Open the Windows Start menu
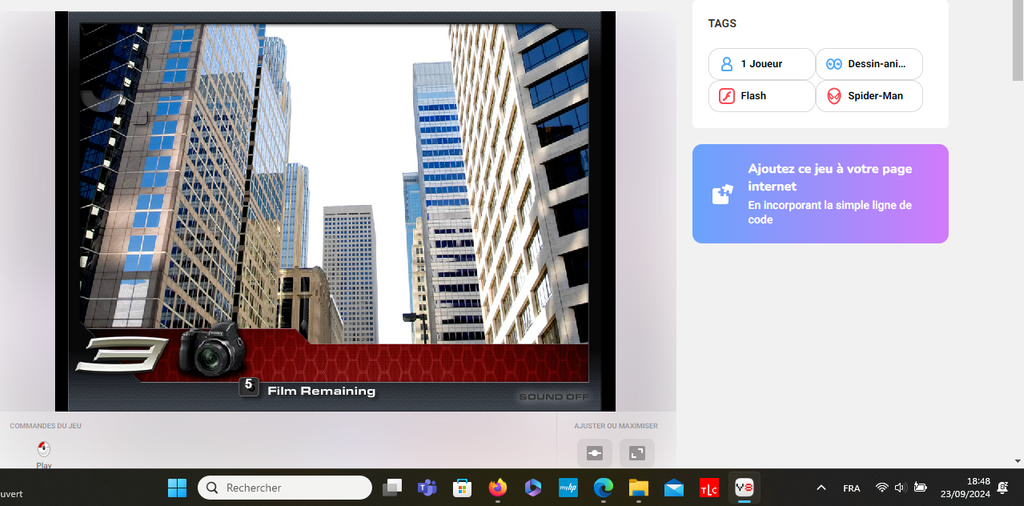 tap(177, 488)
